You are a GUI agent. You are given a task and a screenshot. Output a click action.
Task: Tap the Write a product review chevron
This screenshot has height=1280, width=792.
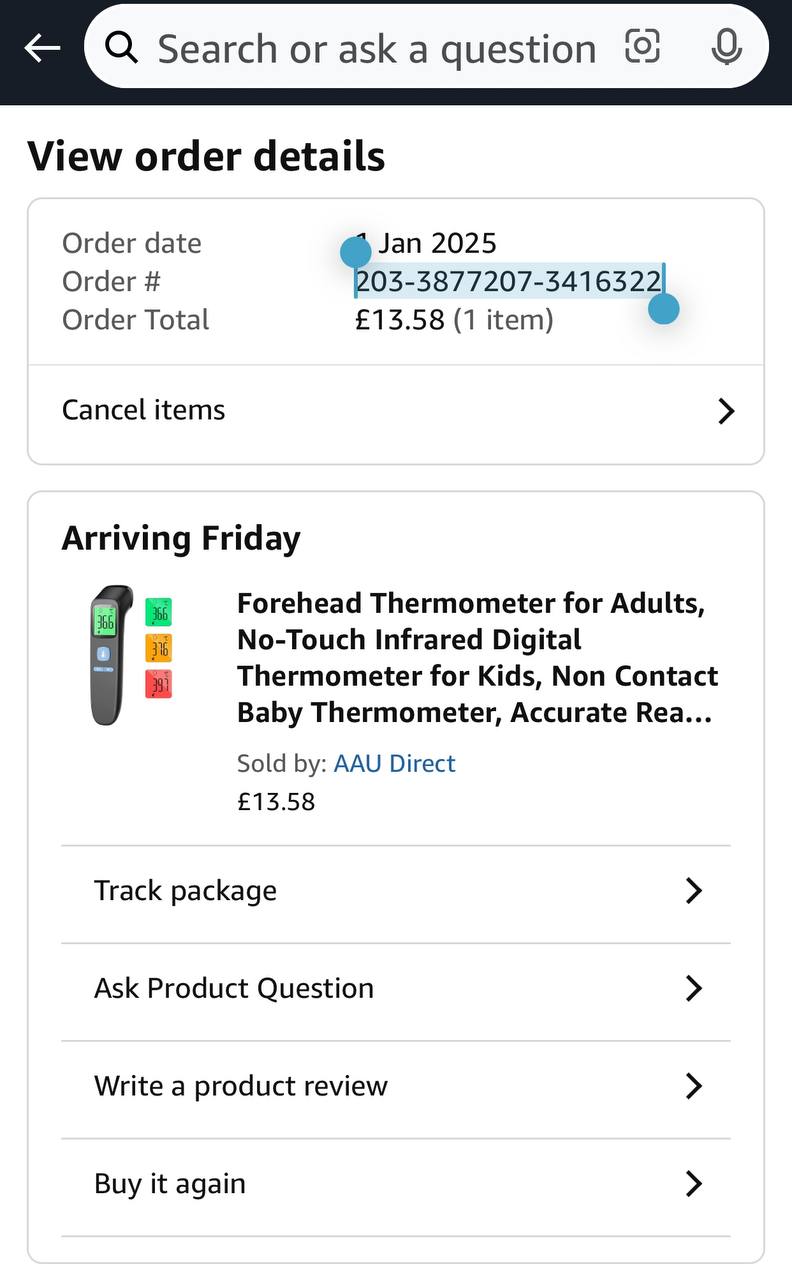[x=694, y=1086]
